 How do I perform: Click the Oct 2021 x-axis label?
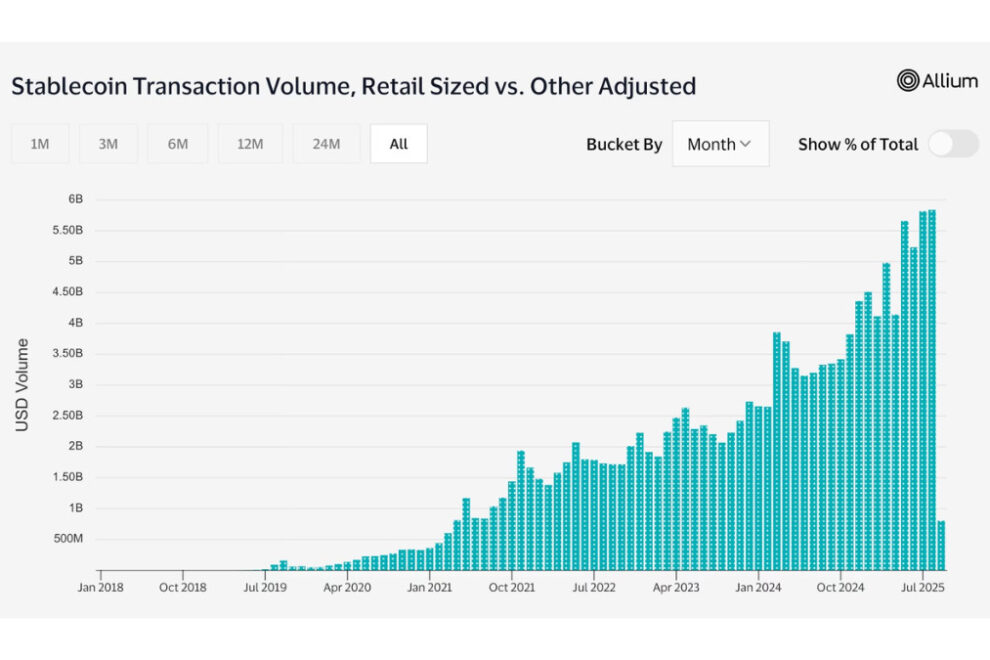511,587
